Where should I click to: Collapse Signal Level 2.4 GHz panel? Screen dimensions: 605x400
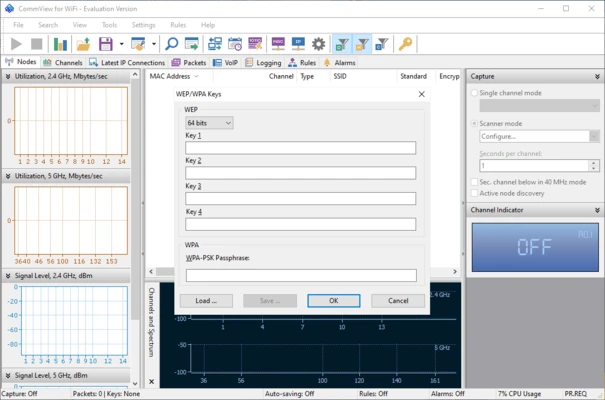click(x=8, y=276)
